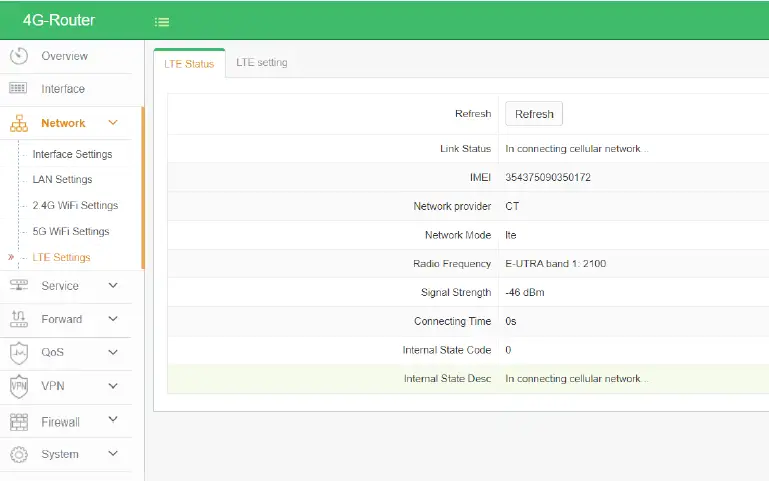Screen dimensions: 769x481
Task: Select the Network menu label
Action: [63, 123]
